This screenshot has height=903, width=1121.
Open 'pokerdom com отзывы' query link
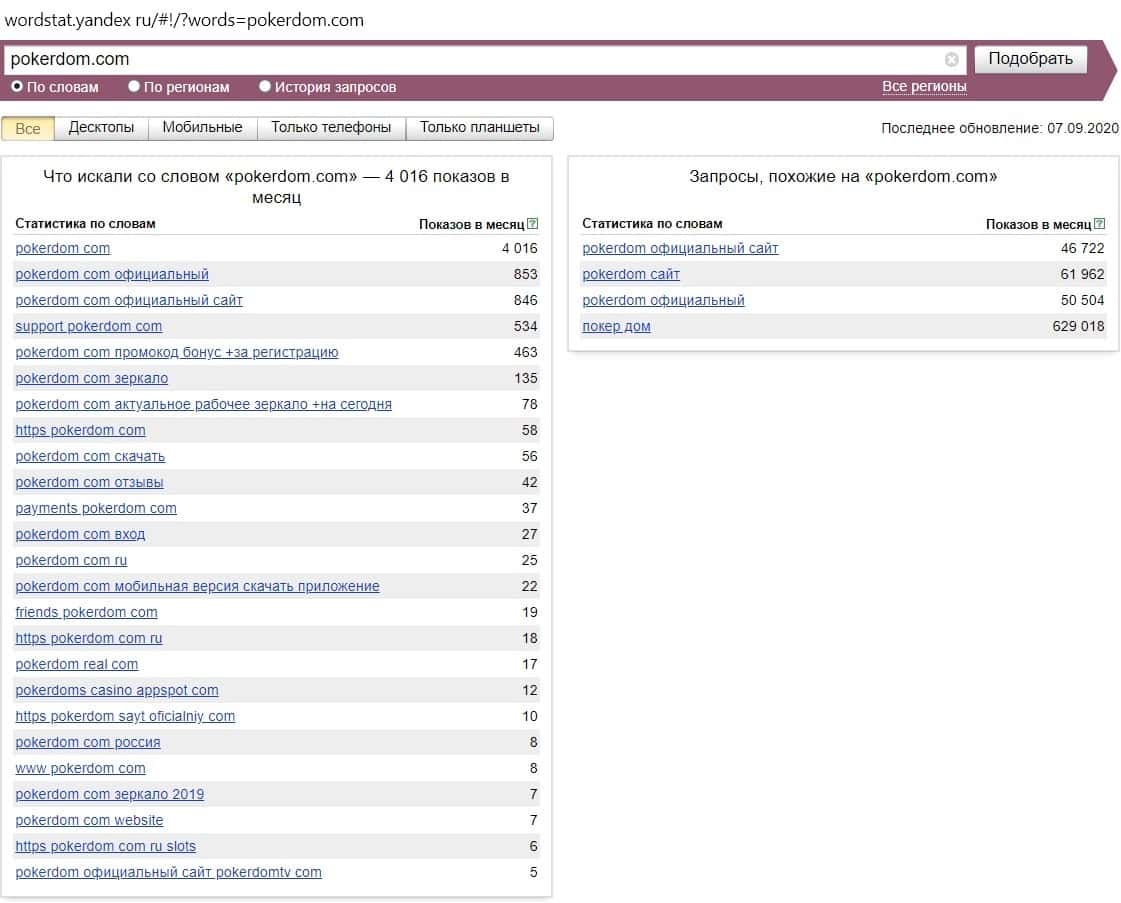[x=90, y=482]
